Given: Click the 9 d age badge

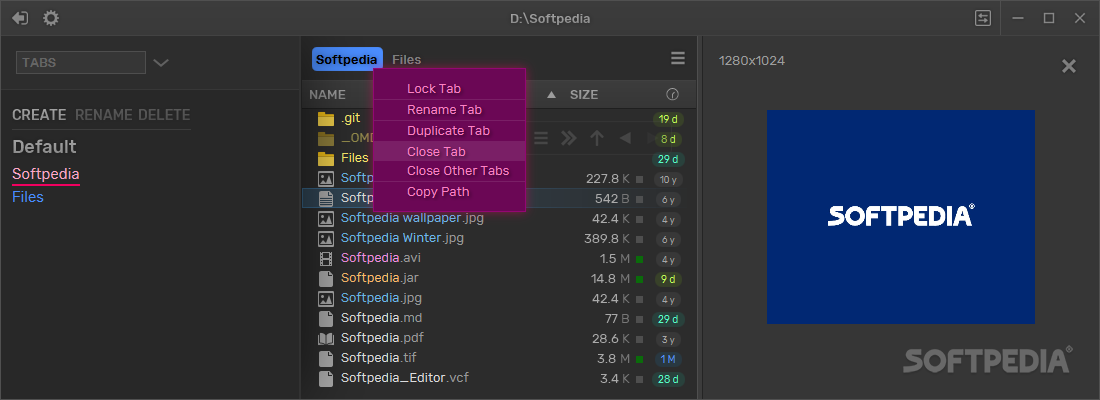Looking at the screenshot, I should [x=668, y=279].
